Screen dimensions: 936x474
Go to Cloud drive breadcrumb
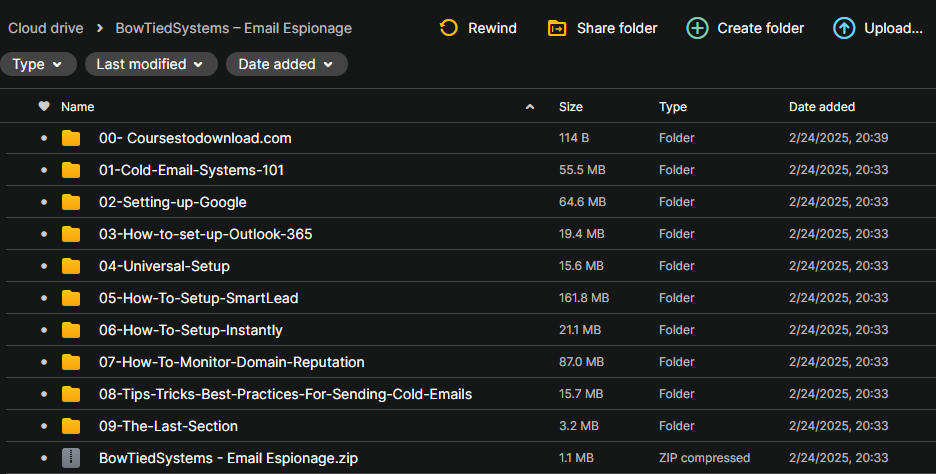click(x=46, y=28)
